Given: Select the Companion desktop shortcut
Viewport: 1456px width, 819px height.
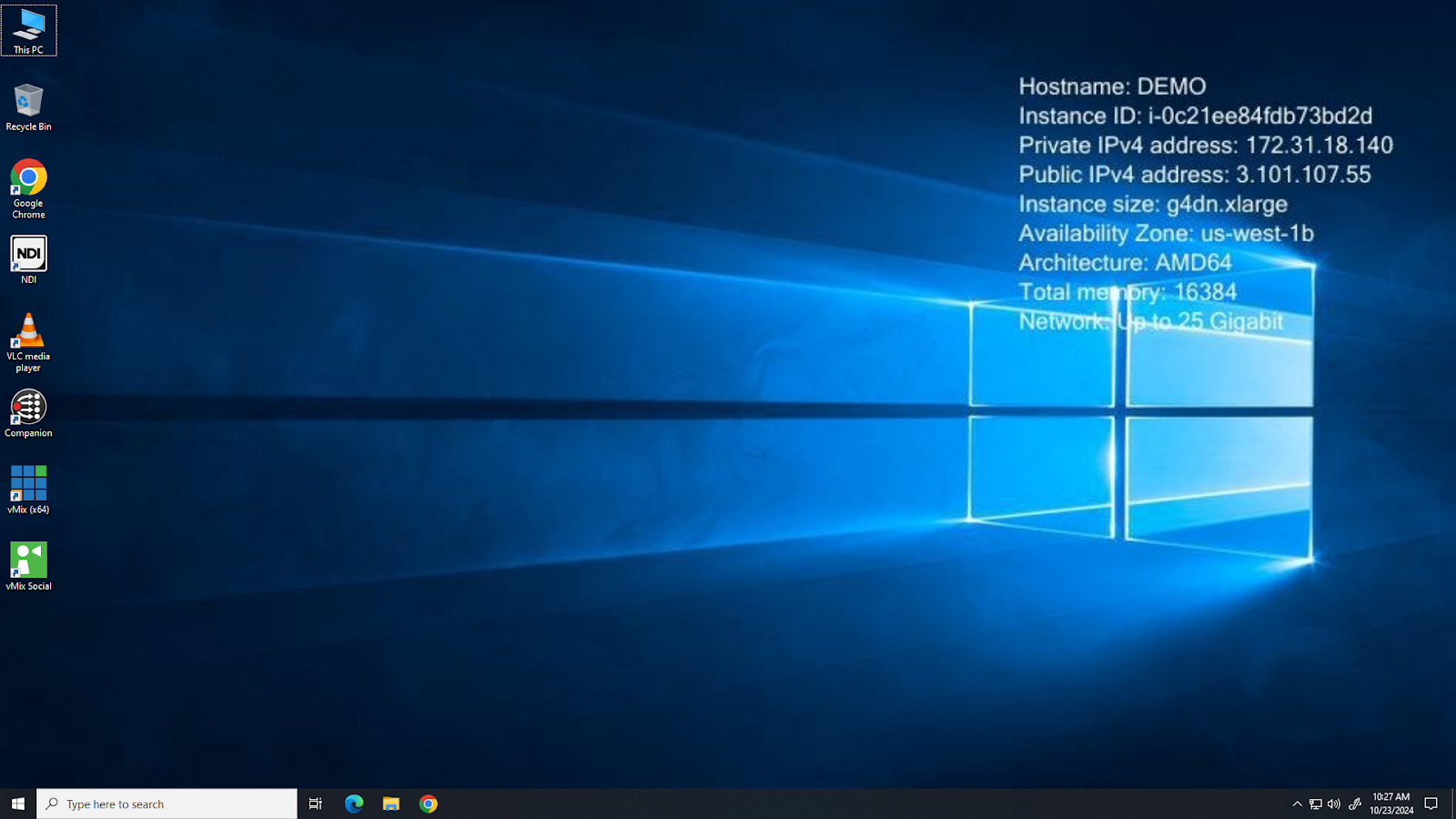Looking at the screenshot, I should 28,414.
